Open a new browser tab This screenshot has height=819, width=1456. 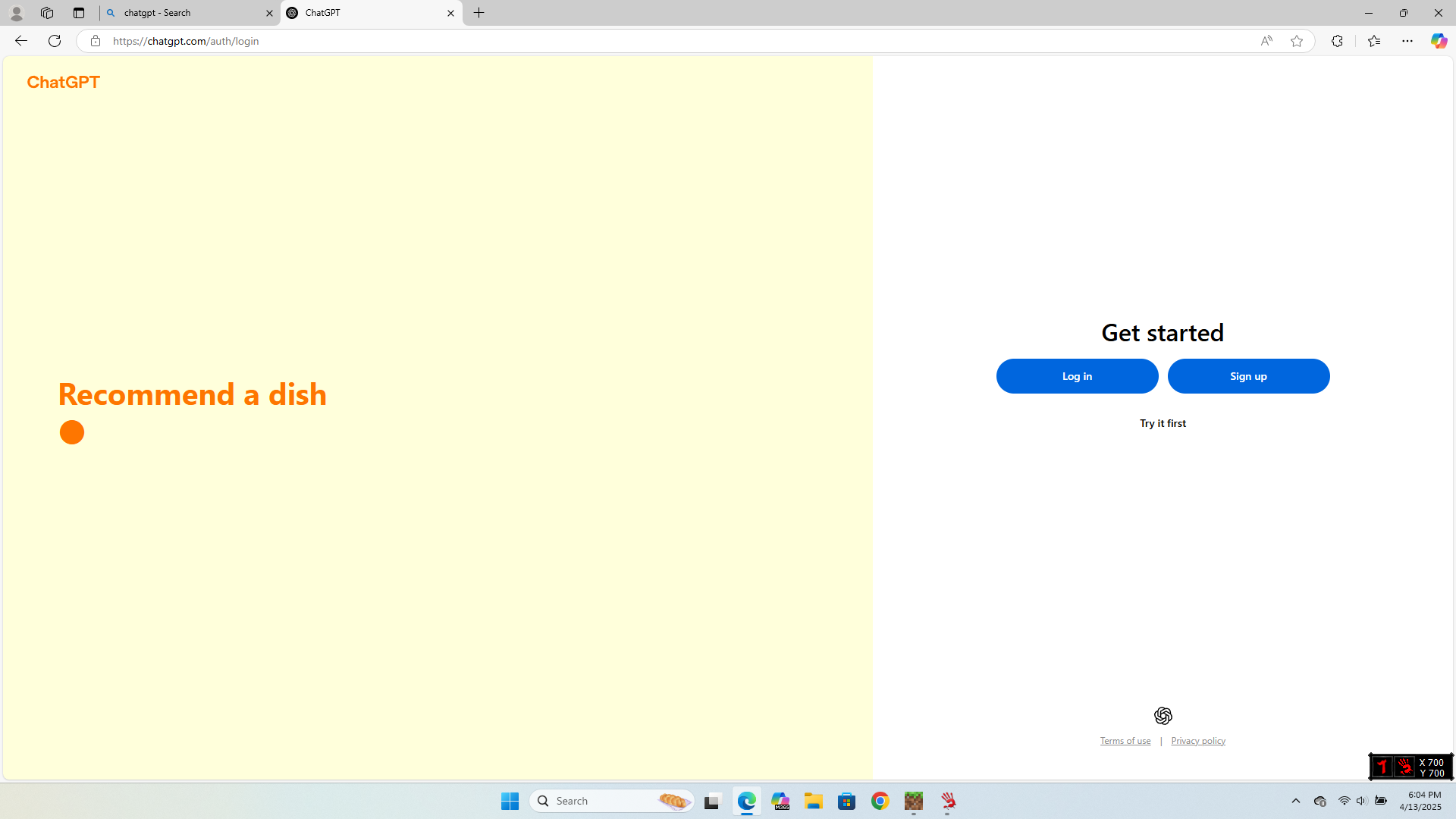coord(479,13)
